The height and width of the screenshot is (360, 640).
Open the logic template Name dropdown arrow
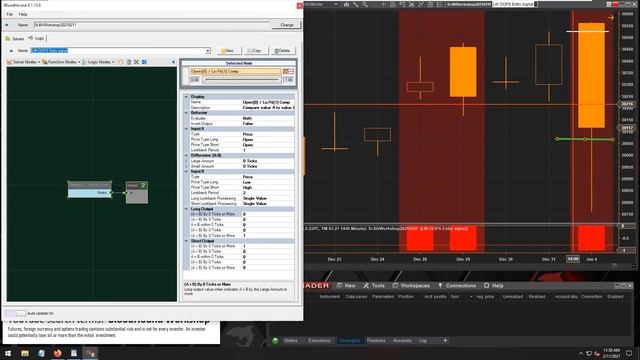click(208, 51)
